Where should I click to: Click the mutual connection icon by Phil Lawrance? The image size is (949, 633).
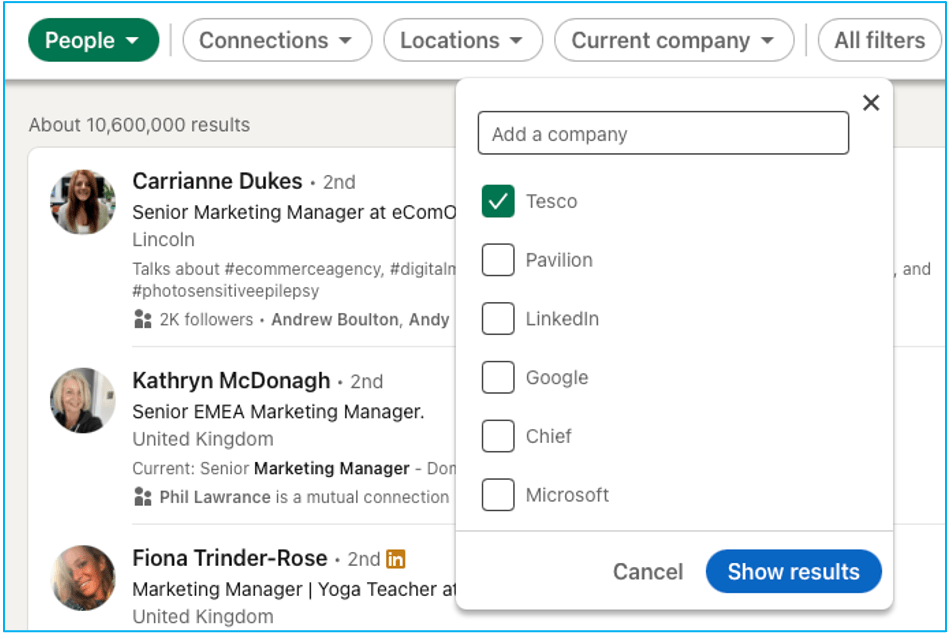142,497
